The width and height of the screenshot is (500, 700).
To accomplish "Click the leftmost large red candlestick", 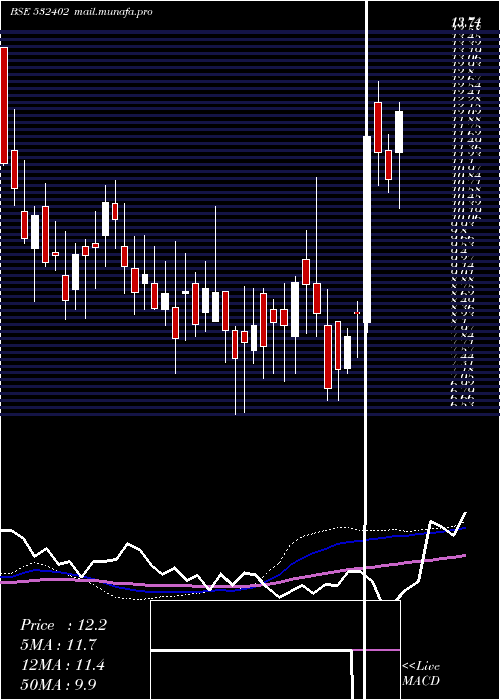I will pyautogui.click(x=4, y=105).
